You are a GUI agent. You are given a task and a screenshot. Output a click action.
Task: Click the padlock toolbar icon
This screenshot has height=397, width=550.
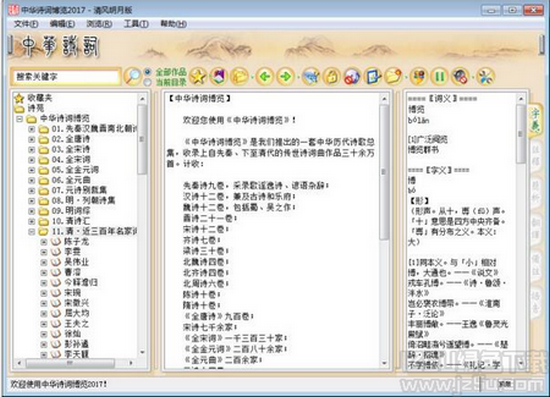pyautogui.click(x=331, y=76)
